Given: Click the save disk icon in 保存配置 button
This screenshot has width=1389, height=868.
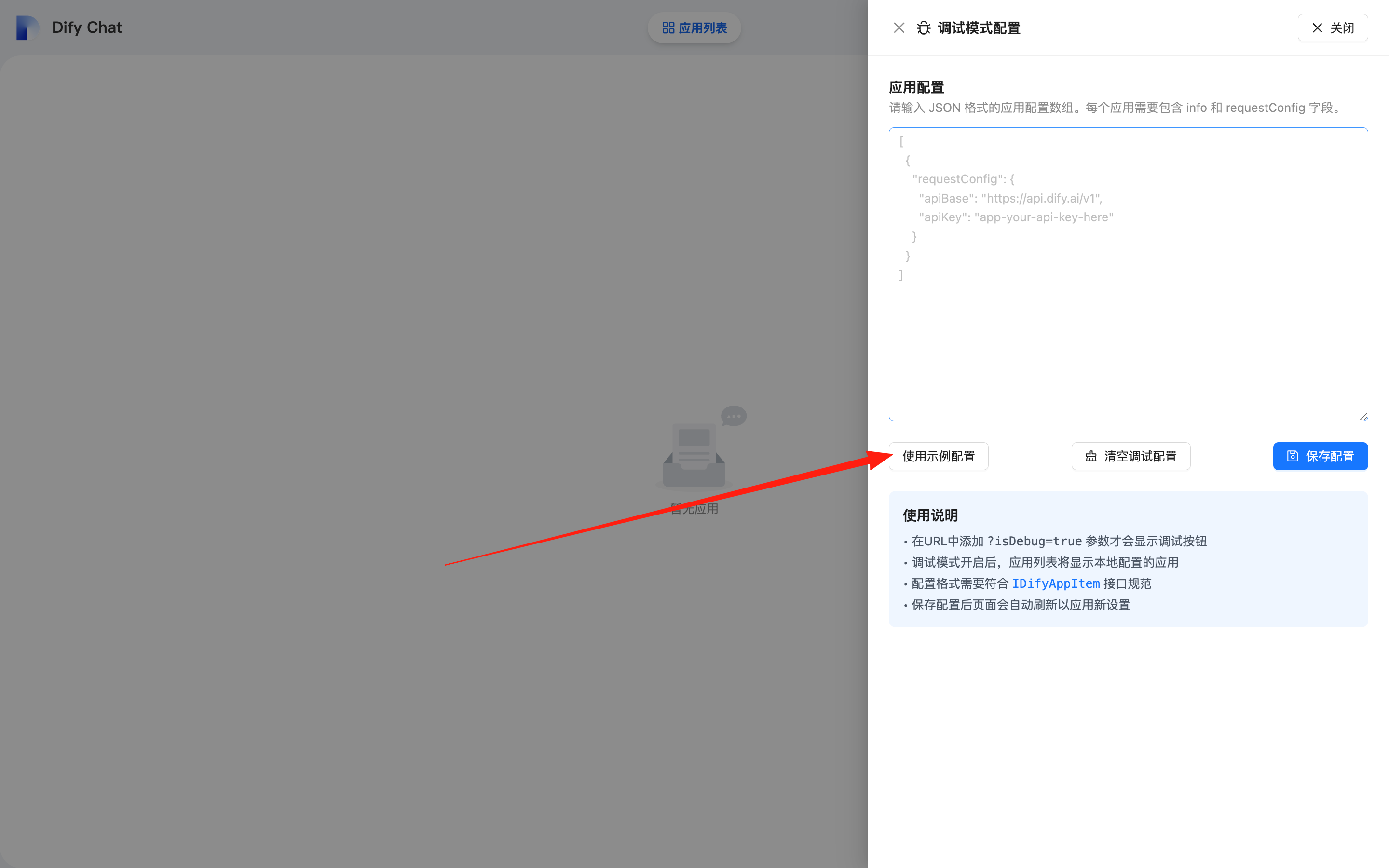Looking at the screenshot, I should tap(1292, 456).
